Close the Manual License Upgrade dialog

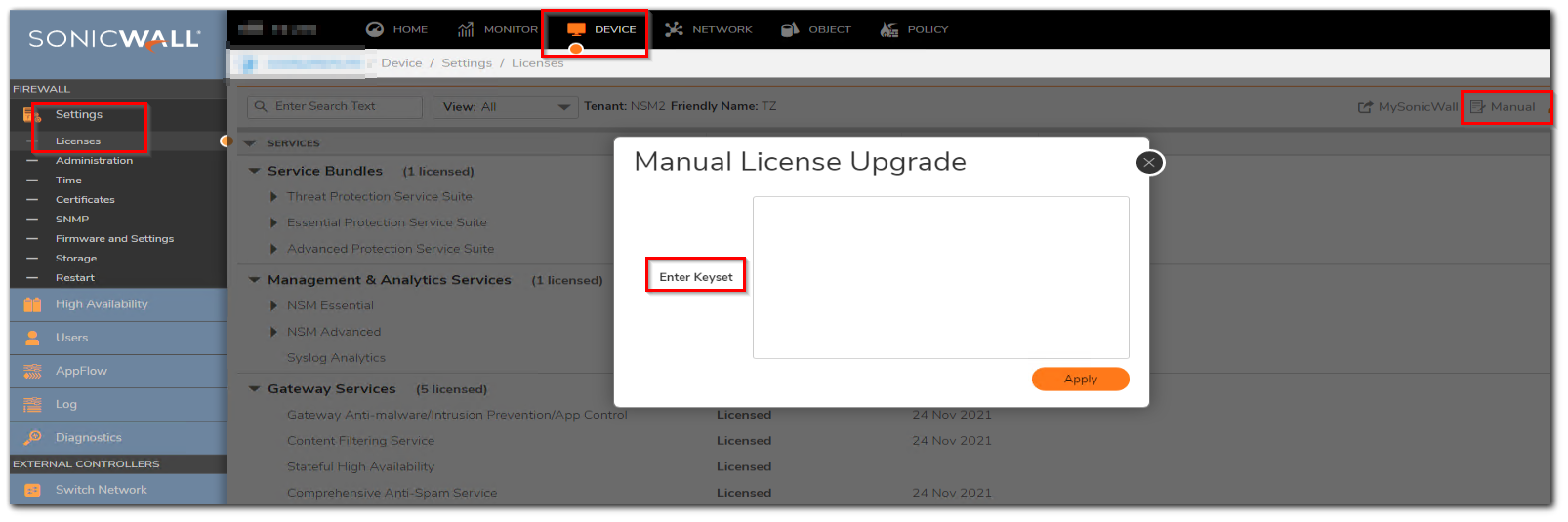[1149, 163]
